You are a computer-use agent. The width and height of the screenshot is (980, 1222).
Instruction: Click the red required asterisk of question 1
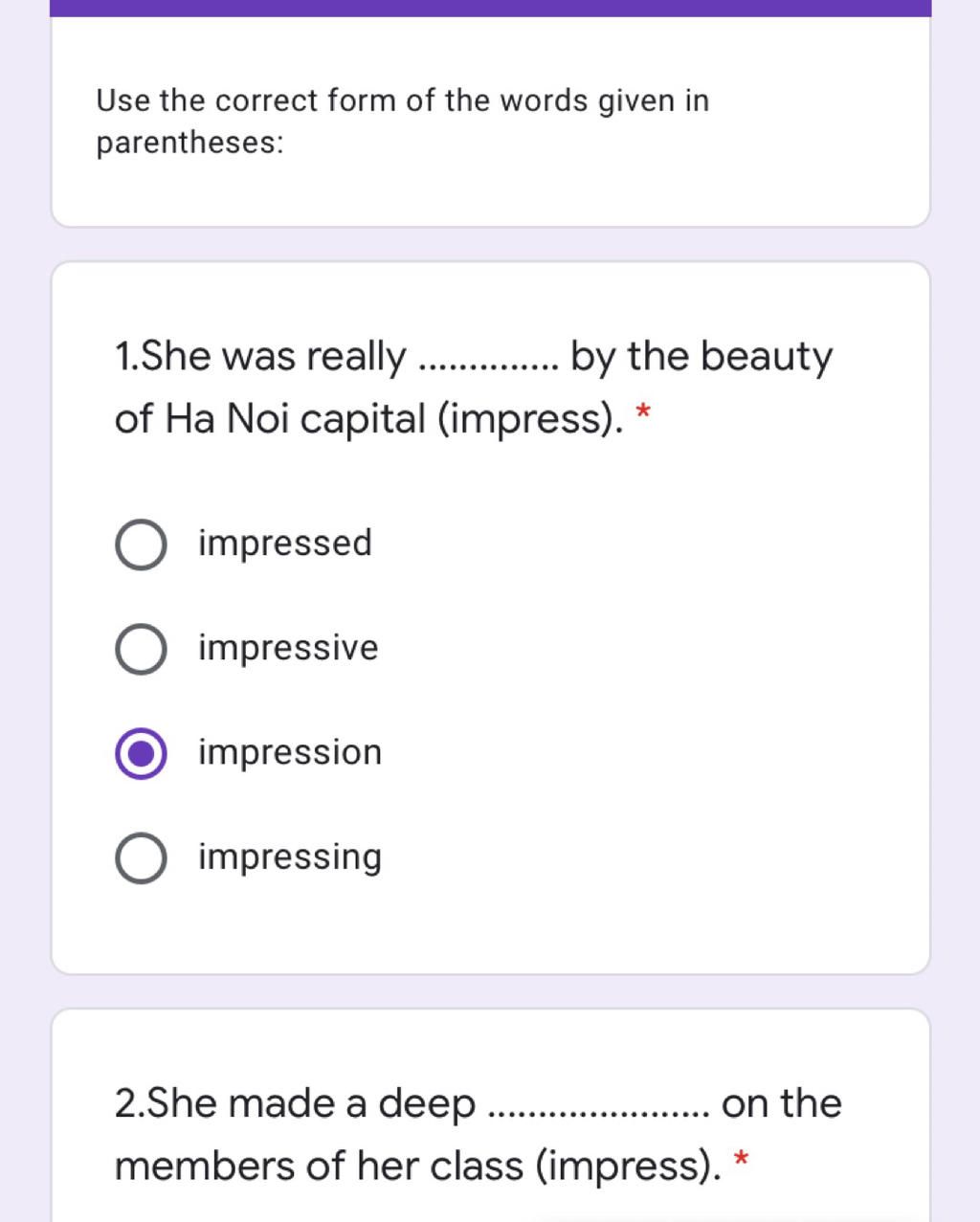[644, 412]
